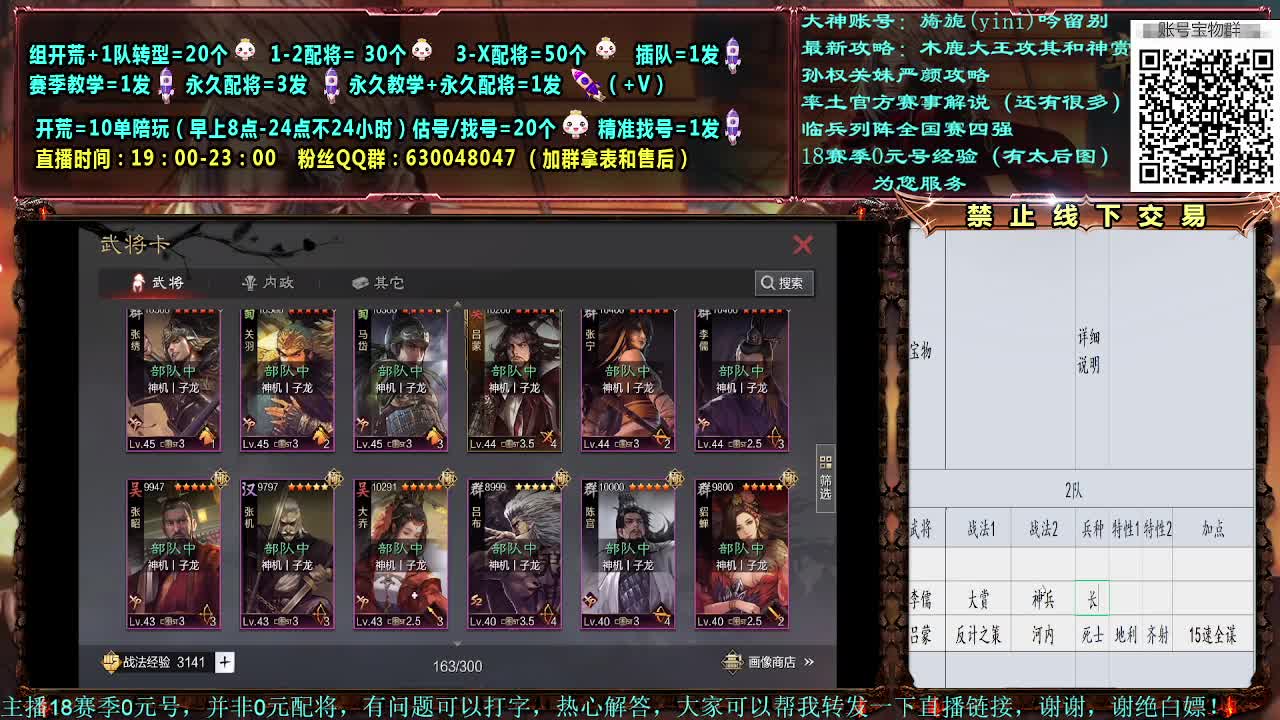Click the 禁止线下交易 banner heading

pos(1085,215)
